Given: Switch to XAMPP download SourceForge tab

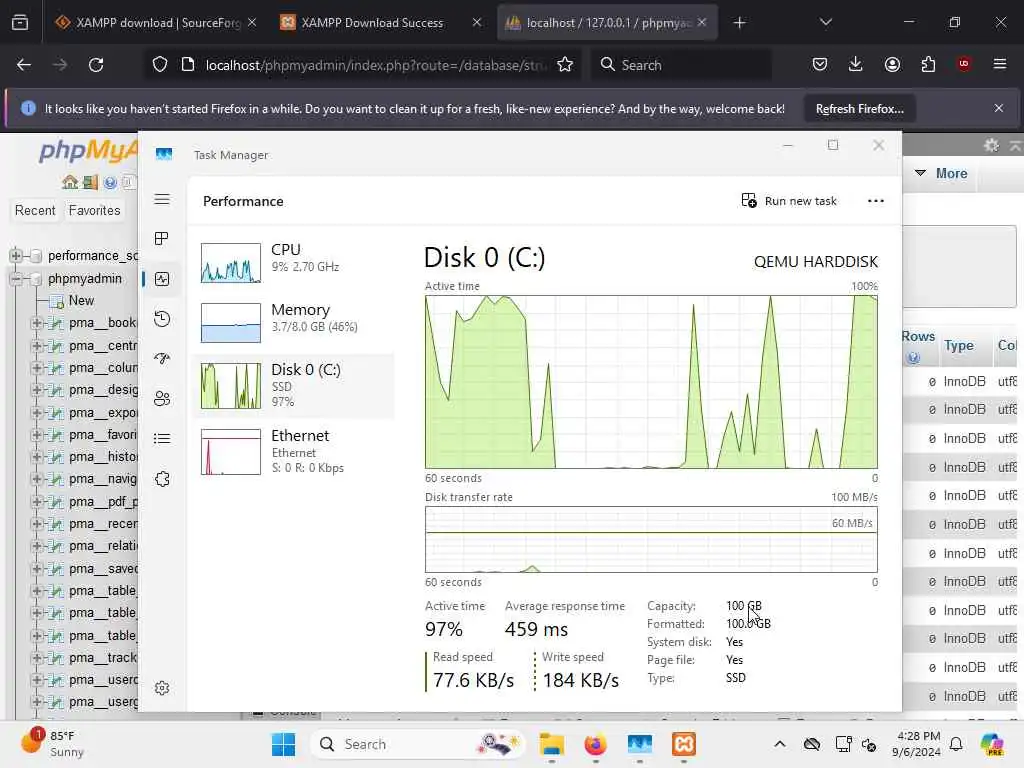Looking at the screenshot, I should tap(155, 23).
